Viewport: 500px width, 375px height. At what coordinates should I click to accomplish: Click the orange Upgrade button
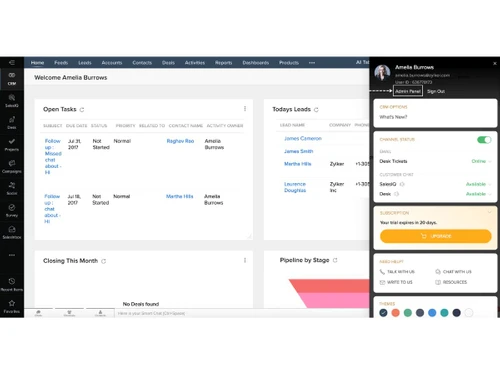tap(436, 236)
